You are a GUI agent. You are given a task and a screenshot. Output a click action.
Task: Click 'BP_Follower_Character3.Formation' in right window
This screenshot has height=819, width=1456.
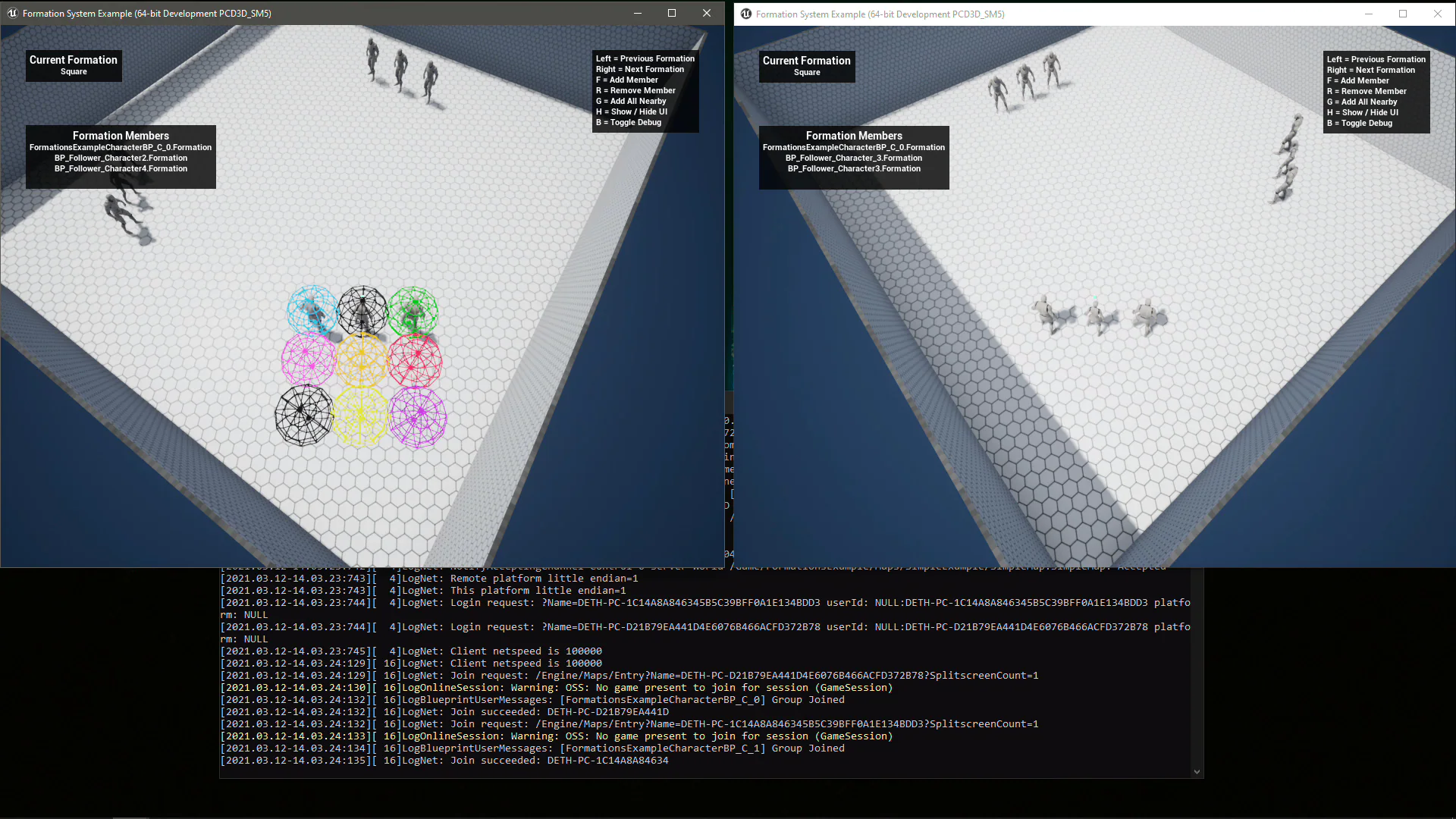[854, 169]
